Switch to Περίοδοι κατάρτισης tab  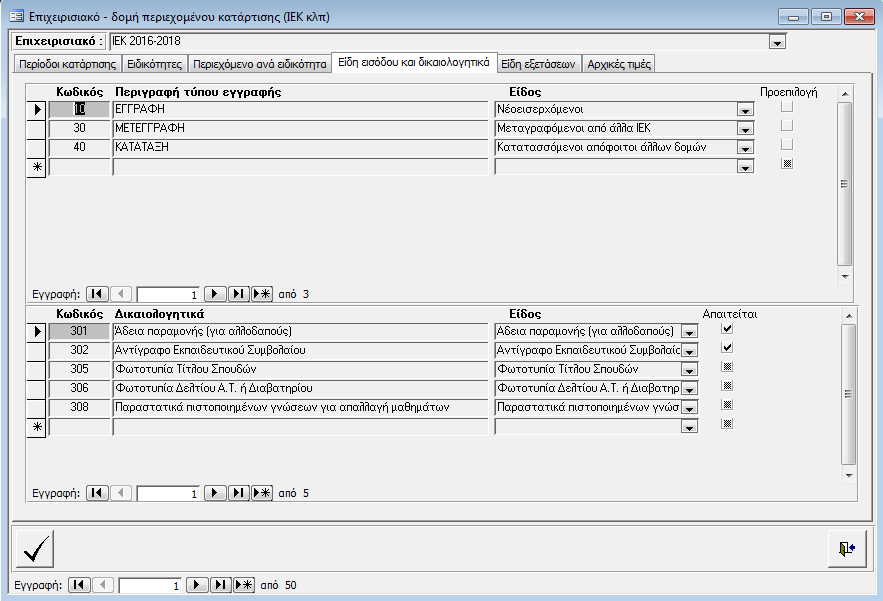(68, 64)
